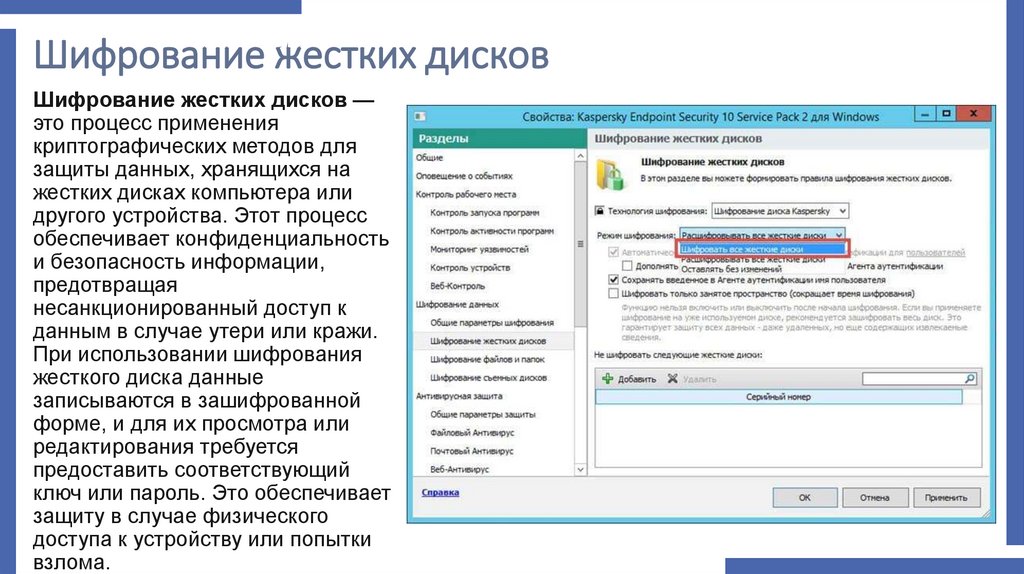The image size is (1024, 574).
Task: Open Шифрование файлов и папок section
Action: tap(487, 359)
